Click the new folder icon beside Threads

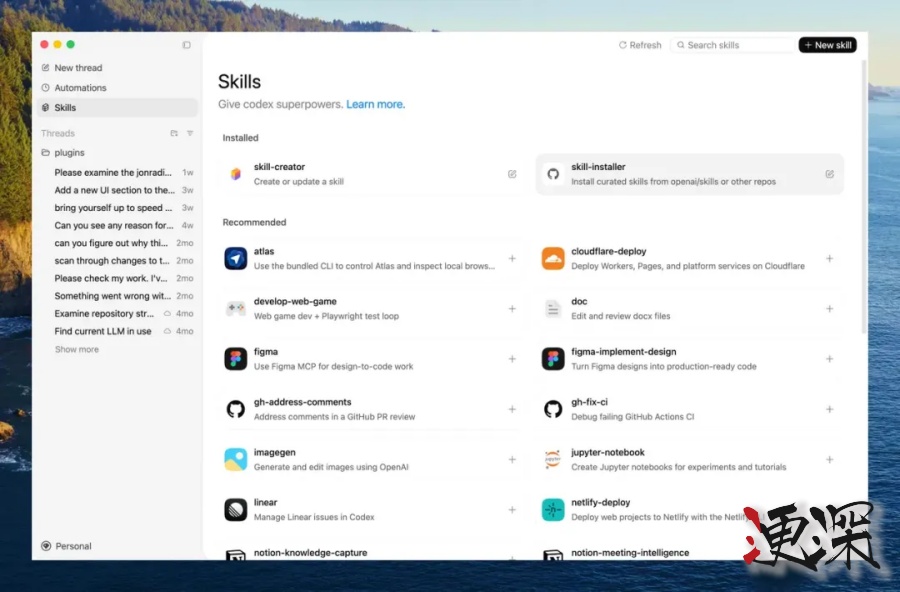(174, 133)
